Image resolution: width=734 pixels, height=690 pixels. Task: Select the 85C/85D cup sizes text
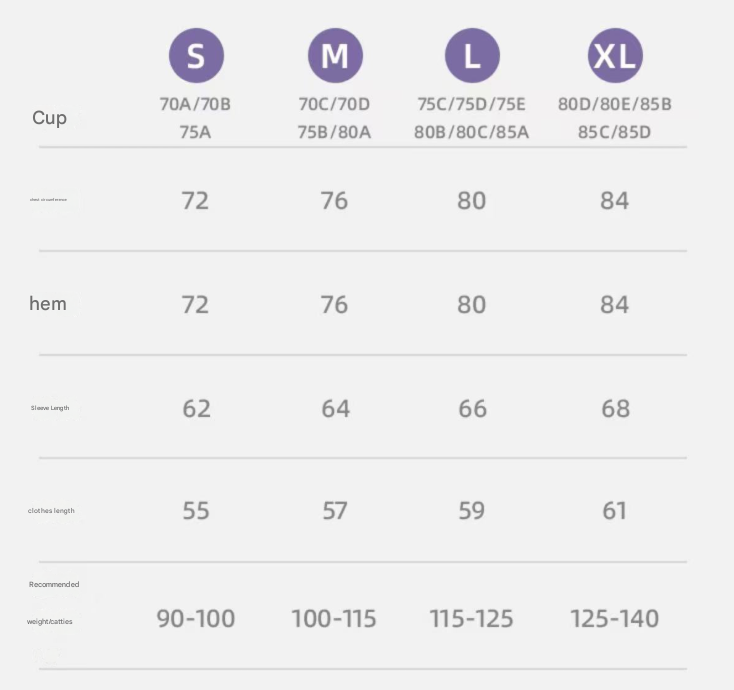point(614,131)
